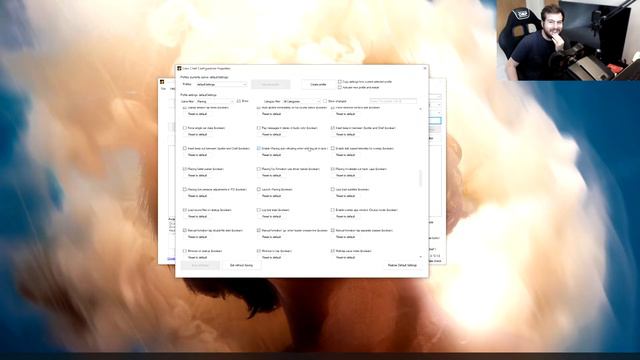
Task: Toggle Load sound files on startup checkbox
Action: [185, 210]
